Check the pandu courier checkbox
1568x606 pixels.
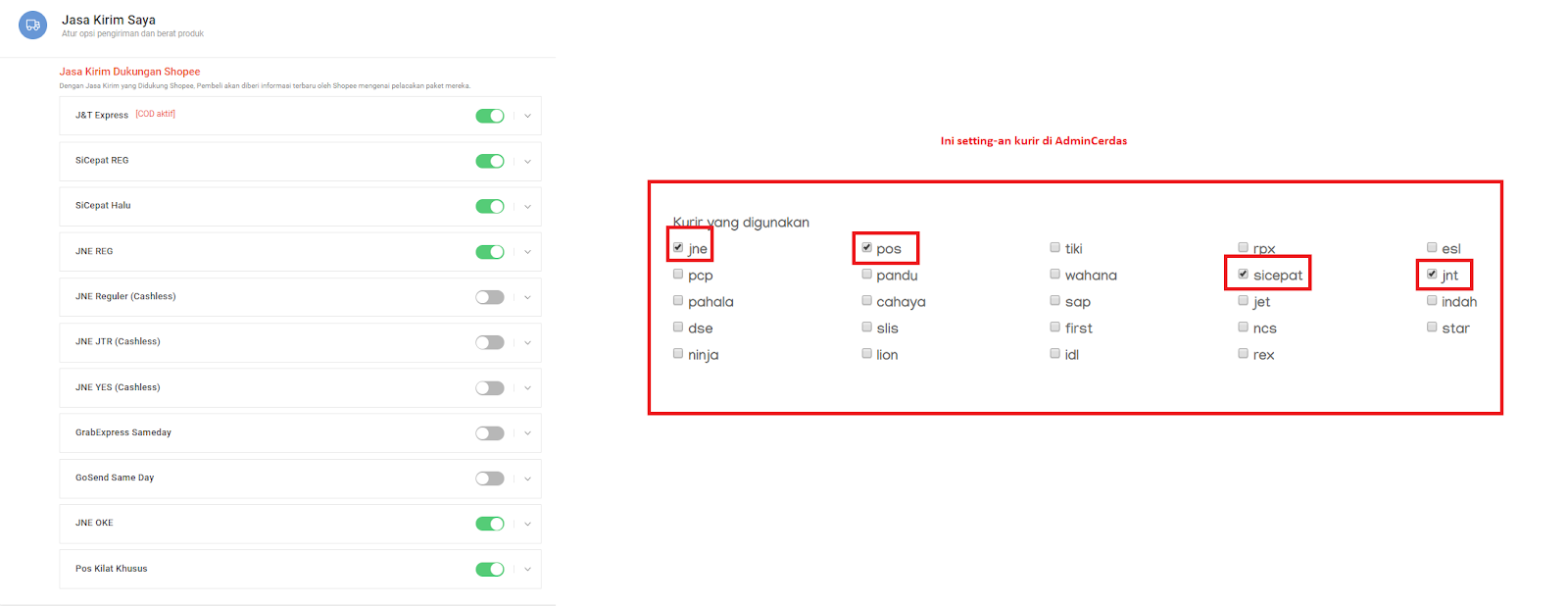pyautogui.click(x=866, y=274)
